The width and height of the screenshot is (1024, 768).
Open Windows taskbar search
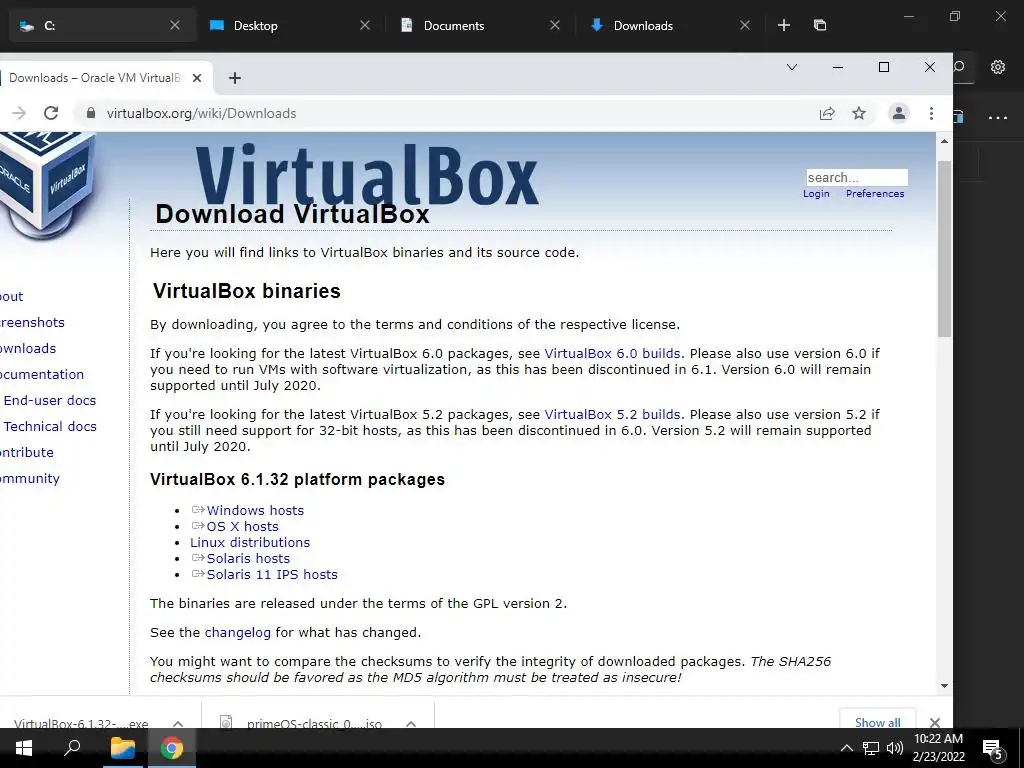[72, 748]
